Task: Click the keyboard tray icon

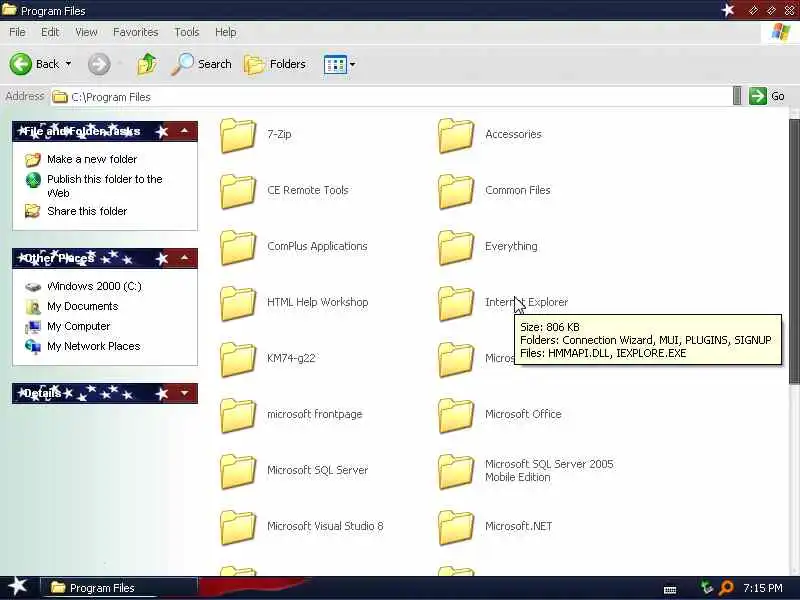Action: tap(670, 589)
